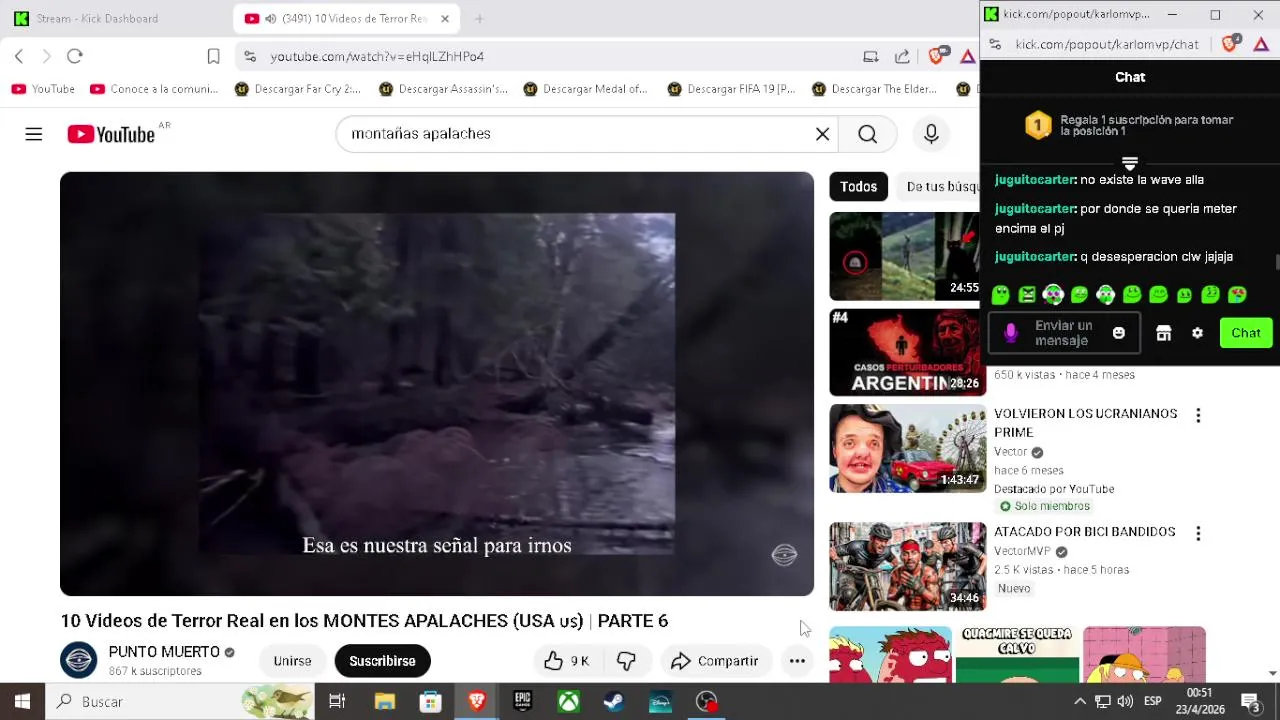Click juguitocarter in q desesperacion message
Viewport: 1280px width, 720px height.
tap(1035, 257)
